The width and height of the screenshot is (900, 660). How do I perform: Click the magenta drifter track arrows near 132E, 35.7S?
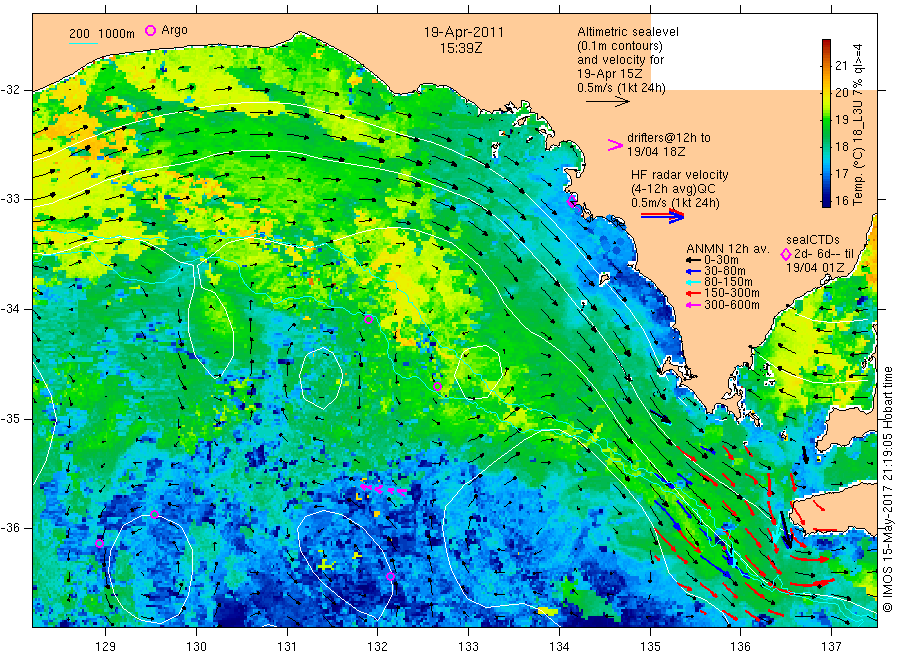click(x=383, y=490)
